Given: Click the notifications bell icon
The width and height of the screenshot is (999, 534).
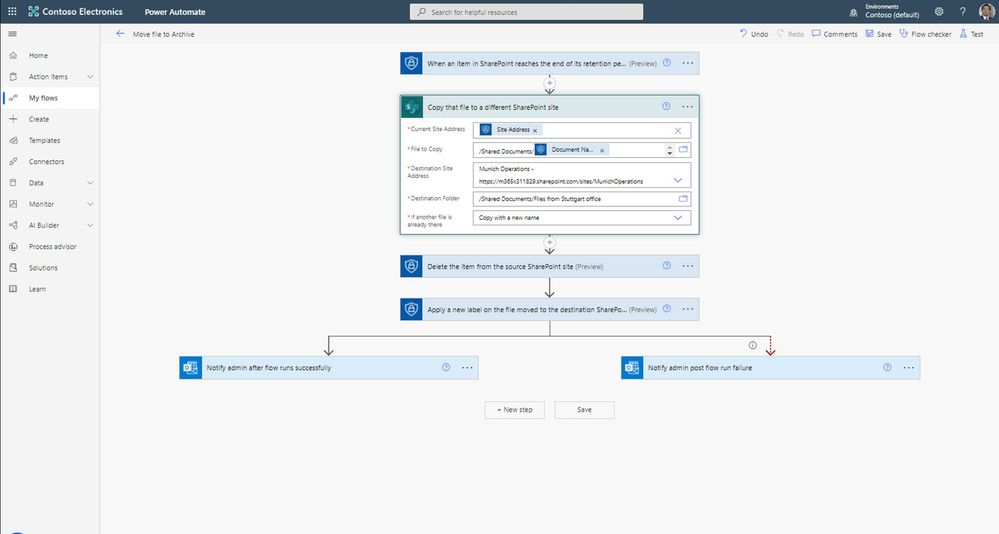Looking at the screenshot, I should [853, 12].
